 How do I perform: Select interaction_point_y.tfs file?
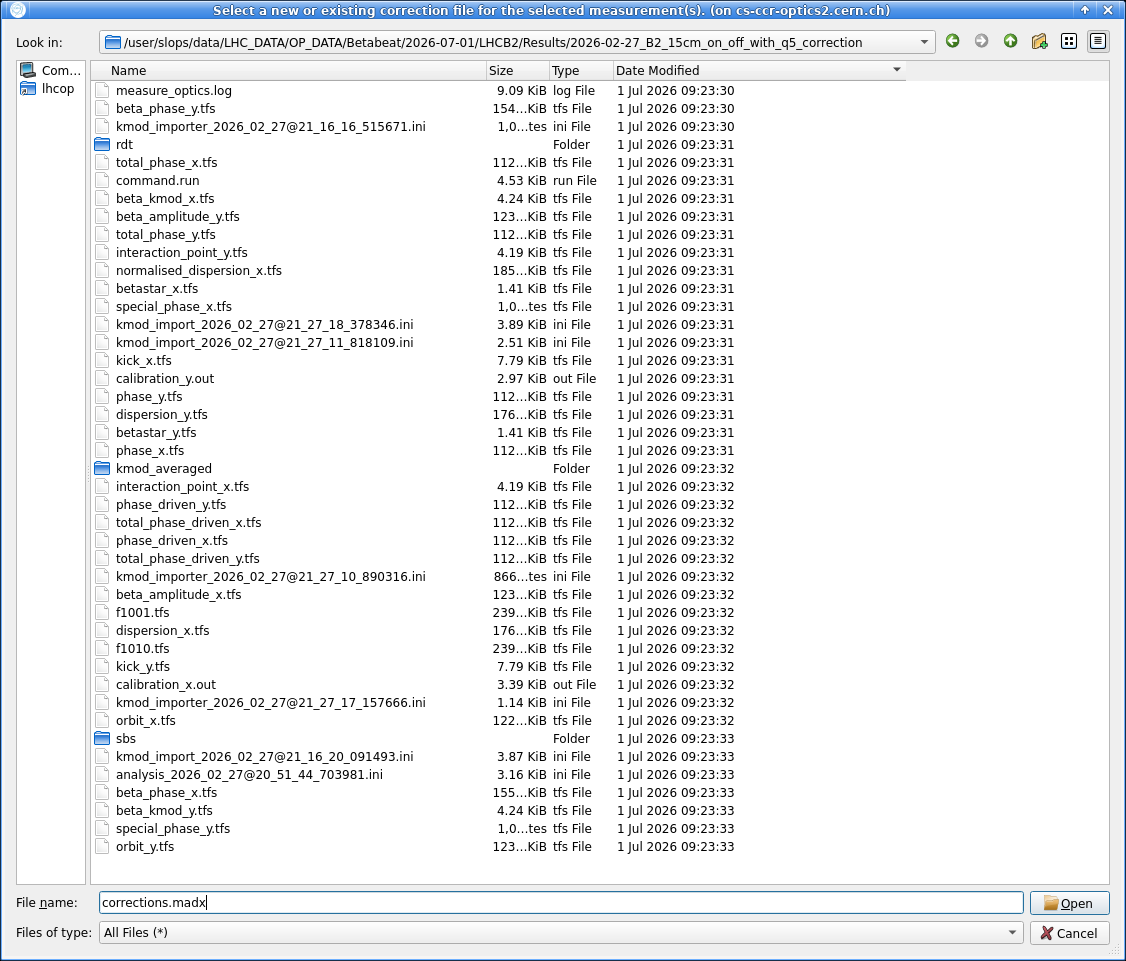point(182,252)
